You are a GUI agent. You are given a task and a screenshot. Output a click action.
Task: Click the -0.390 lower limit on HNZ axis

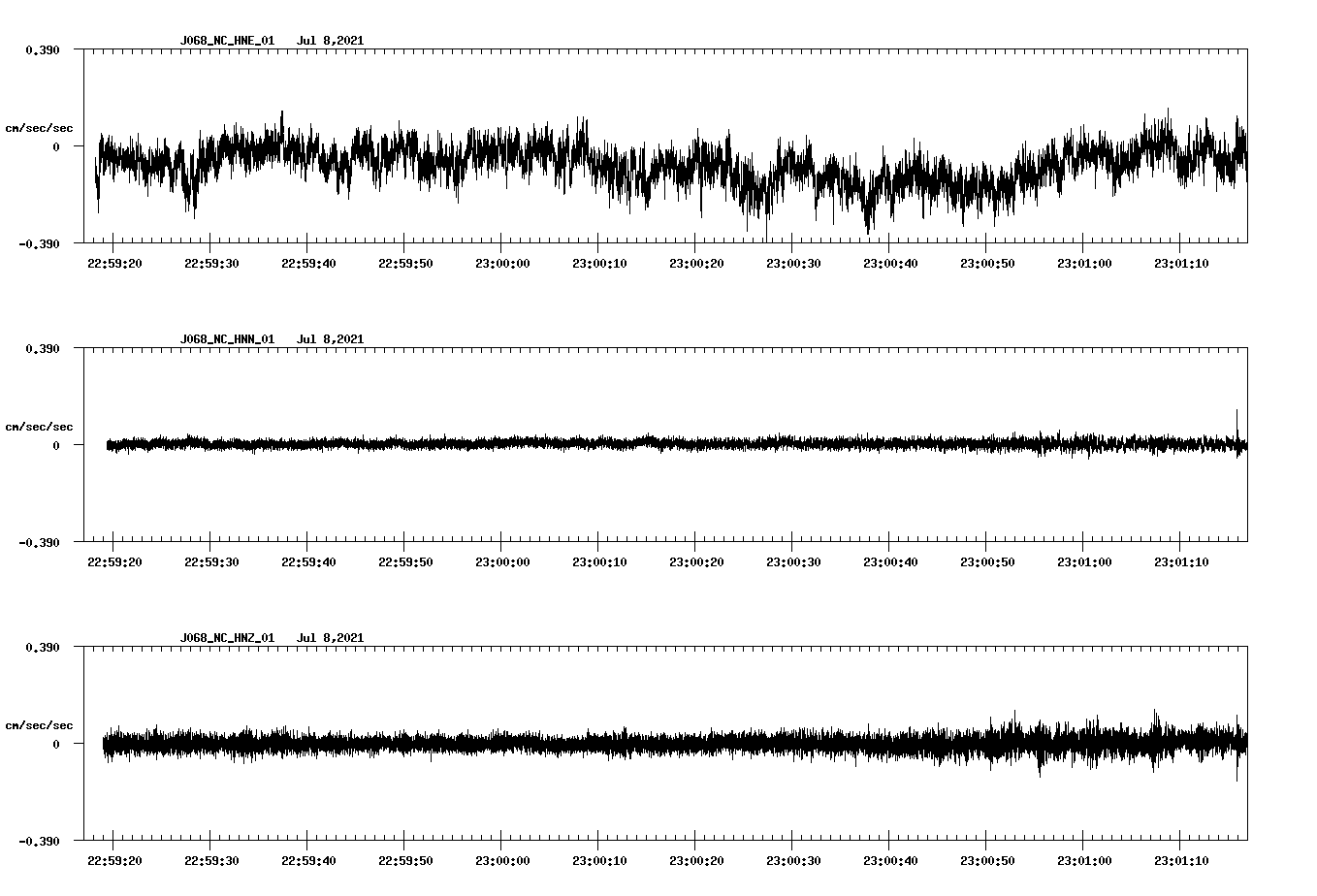coord(40,841)
